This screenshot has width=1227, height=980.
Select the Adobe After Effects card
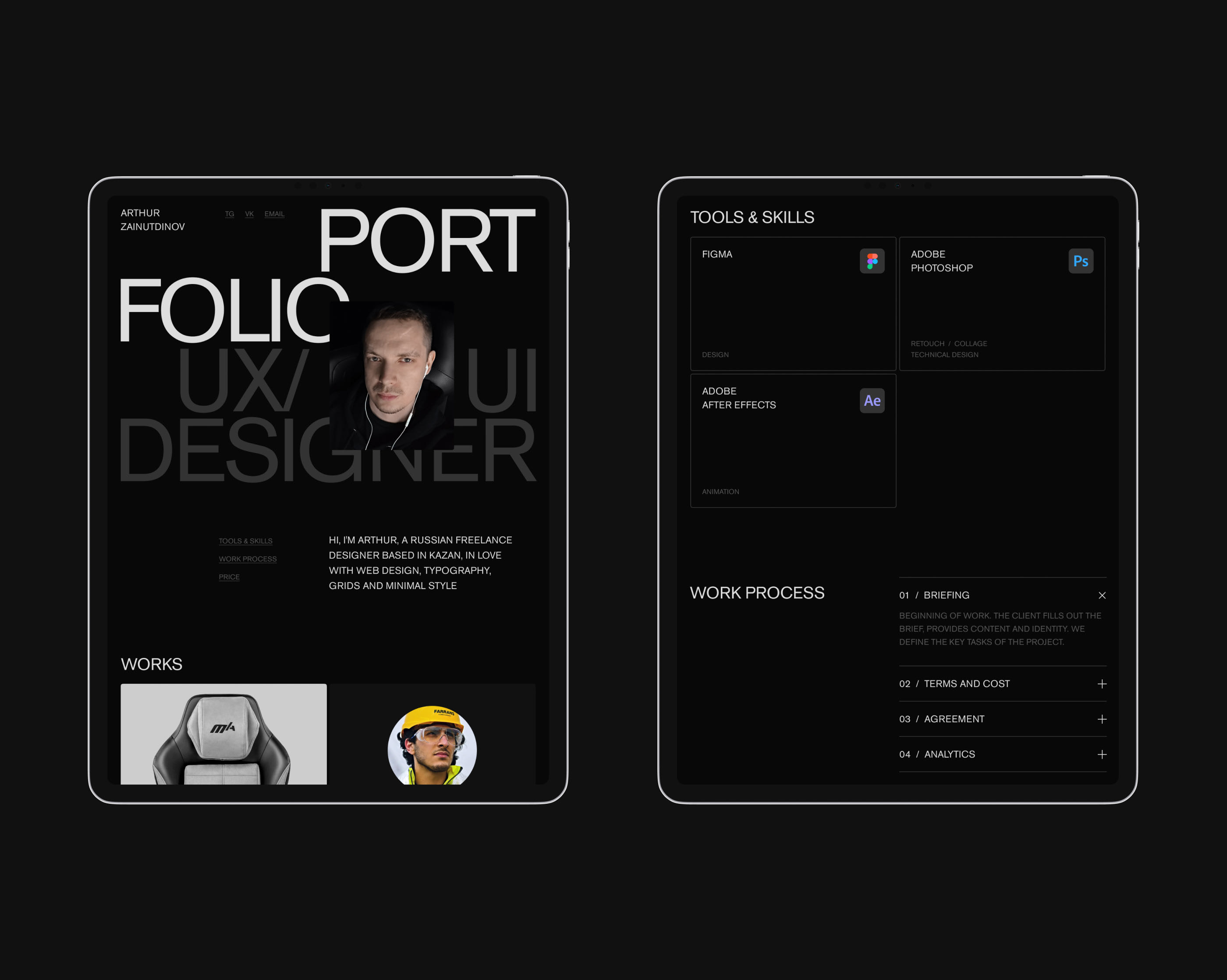click(x=792, y=441)
